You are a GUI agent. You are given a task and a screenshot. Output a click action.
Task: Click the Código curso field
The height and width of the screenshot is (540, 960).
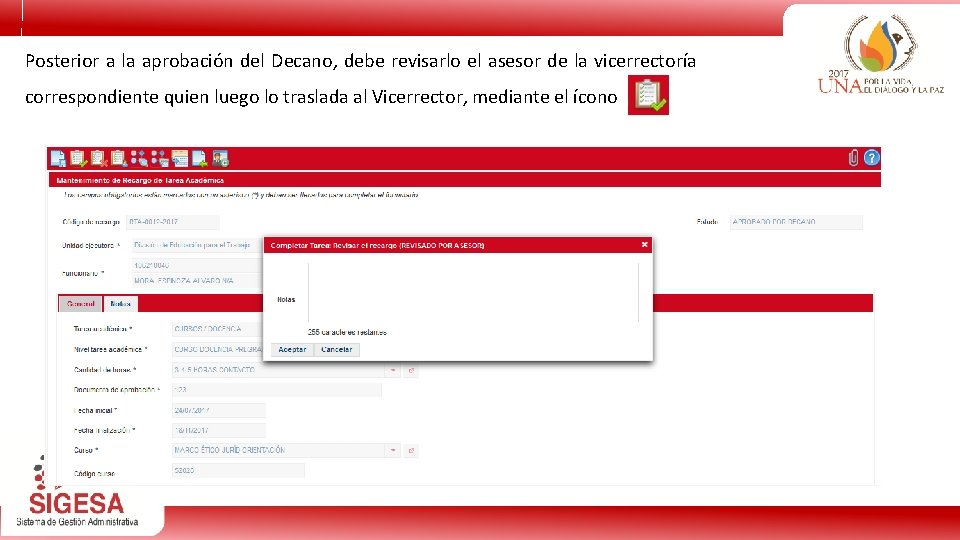pos(238,470)
